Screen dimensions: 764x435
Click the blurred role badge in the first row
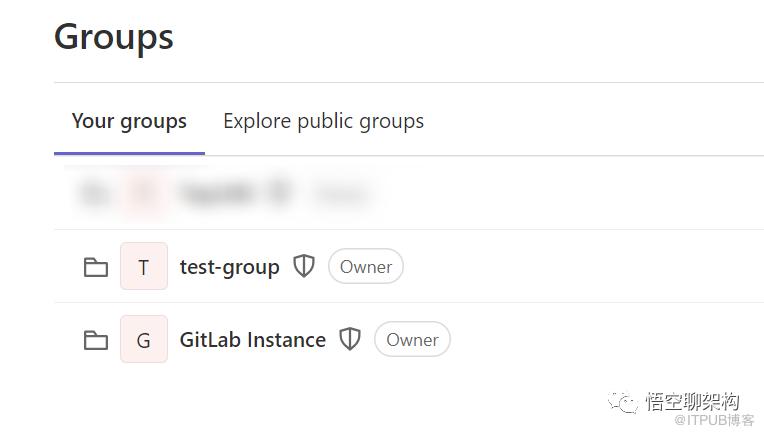(x=340, y=193)
